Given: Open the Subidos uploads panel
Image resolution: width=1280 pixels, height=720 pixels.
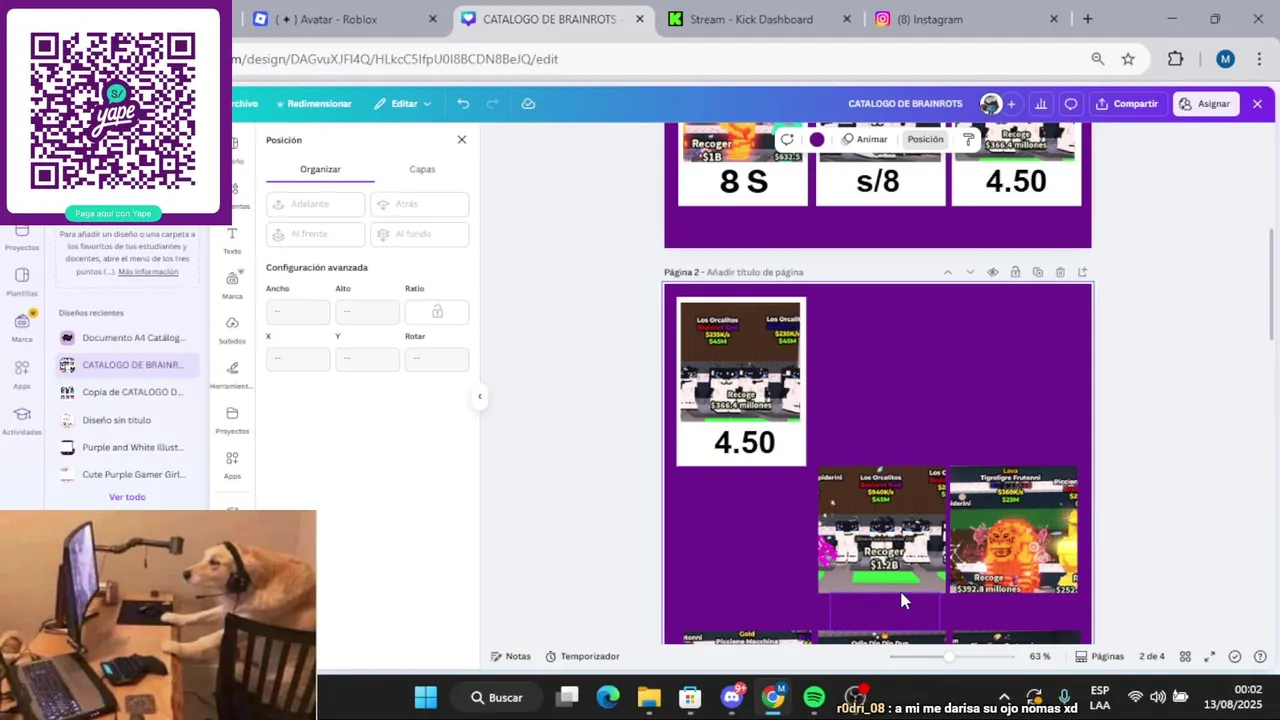Looking at the screenshot, I should click(232, 330).
